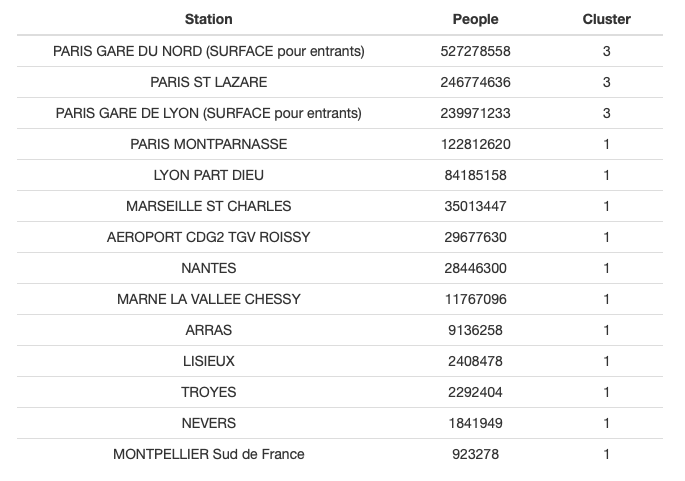Click the Station column header
This screenshot has width=685, height=481.
point(208,19)
